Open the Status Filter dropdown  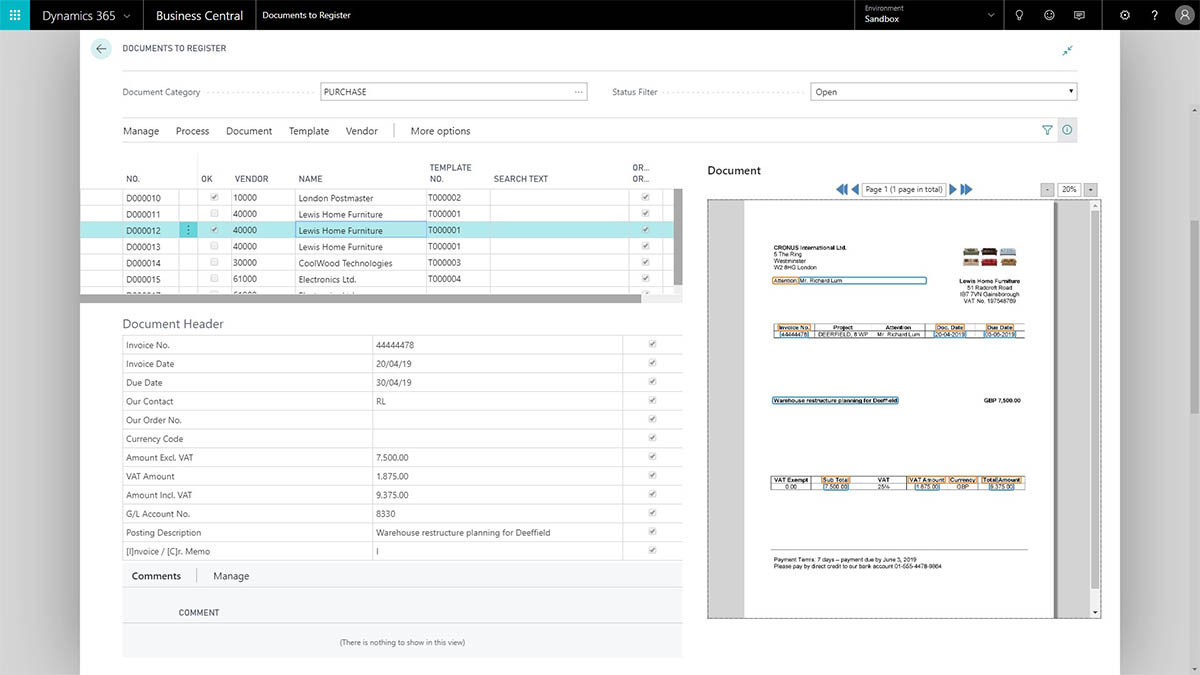[x=943, y=92]
